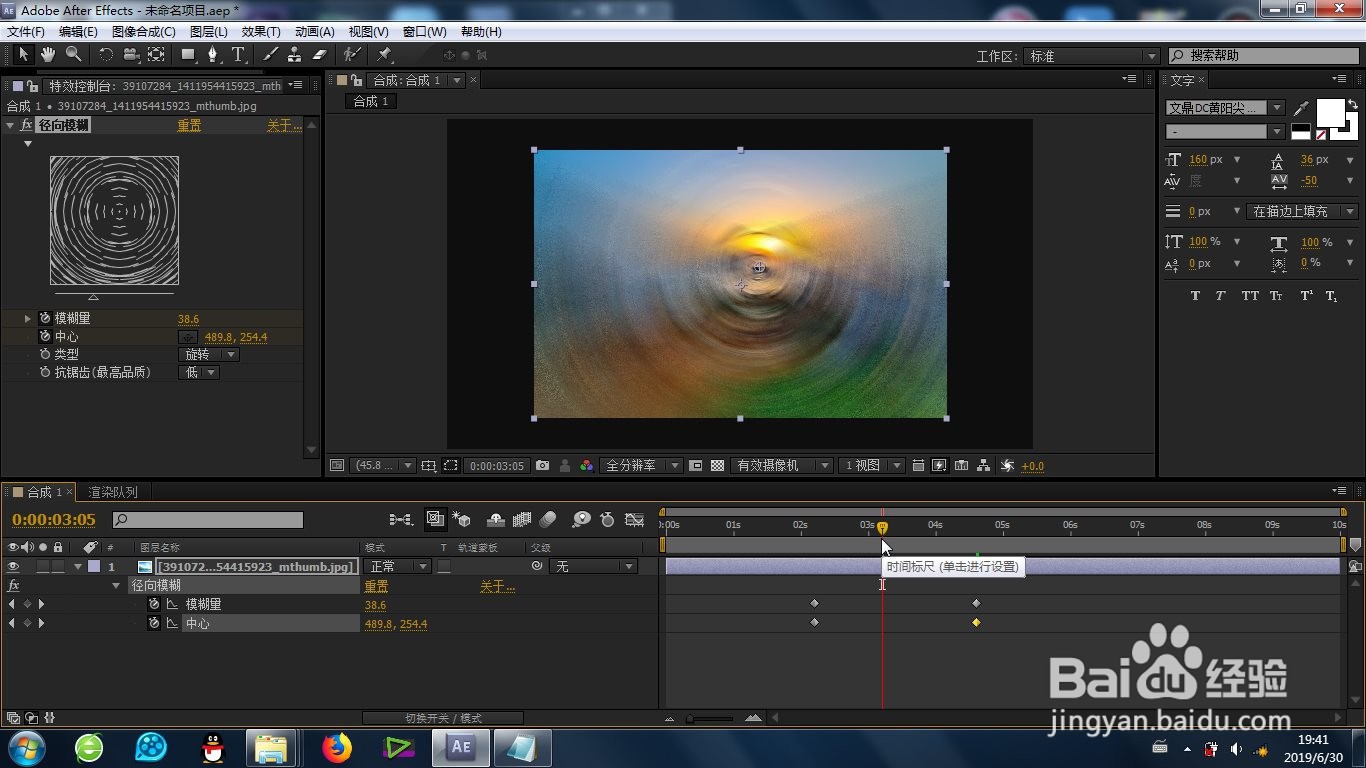Open the 全分辨率 resolution dropdown
1366x768 pixels.
click(x=641, y=466)
